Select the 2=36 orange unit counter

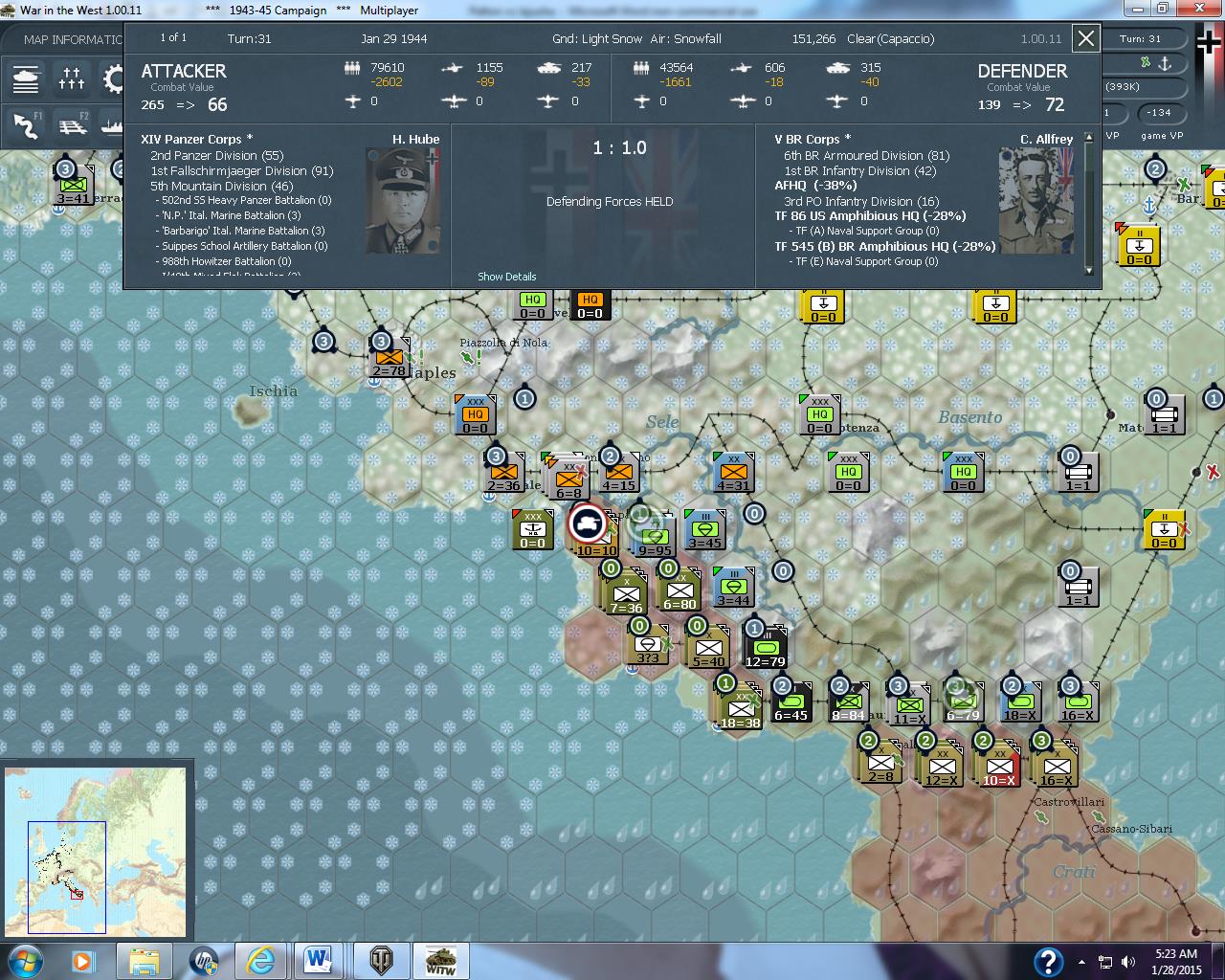503,473
